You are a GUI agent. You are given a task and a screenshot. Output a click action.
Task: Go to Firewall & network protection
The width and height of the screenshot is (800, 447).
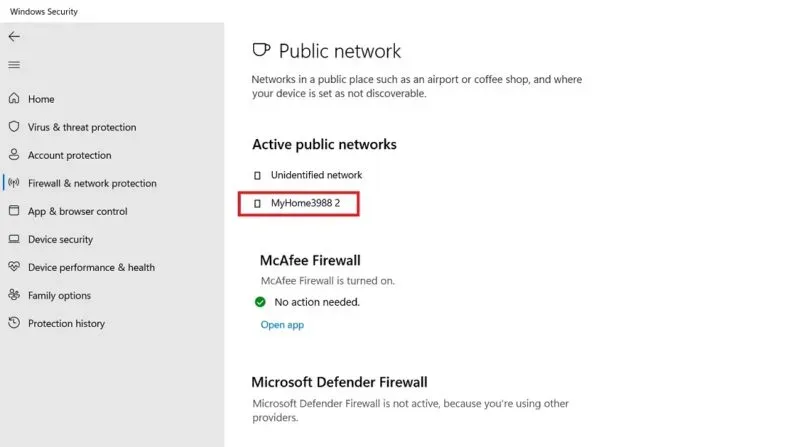[92, 183]
